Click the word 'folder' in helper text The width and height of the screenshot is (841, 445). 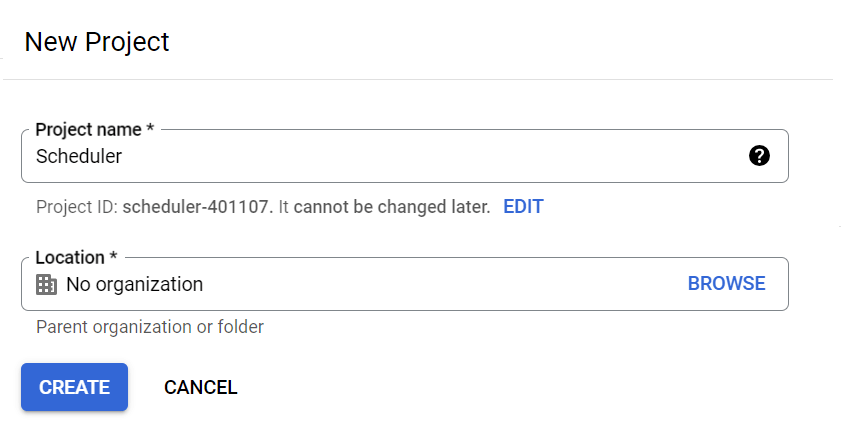click(240, 327)
